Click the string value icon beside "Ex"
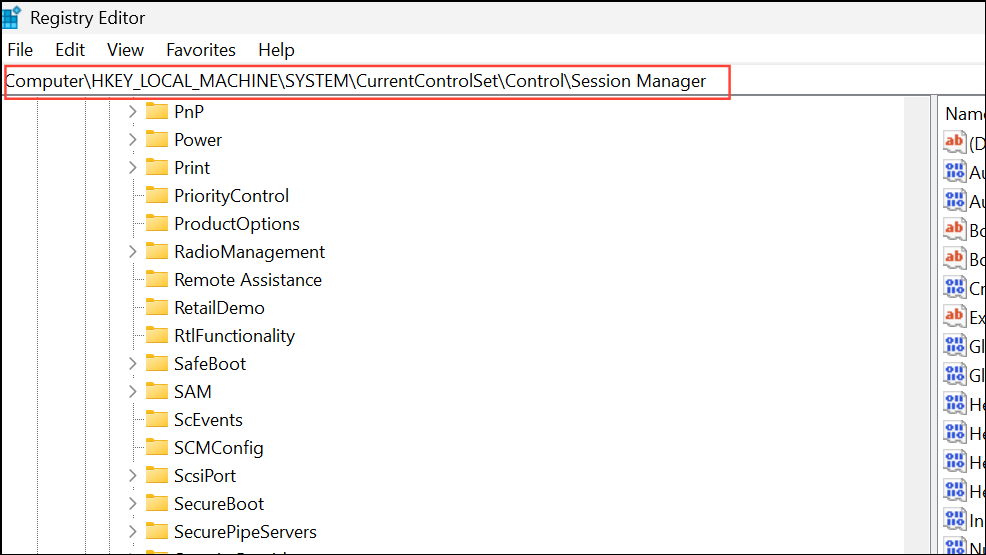The image size is (986, 555). pyautogui.click(x=955, y=316)
